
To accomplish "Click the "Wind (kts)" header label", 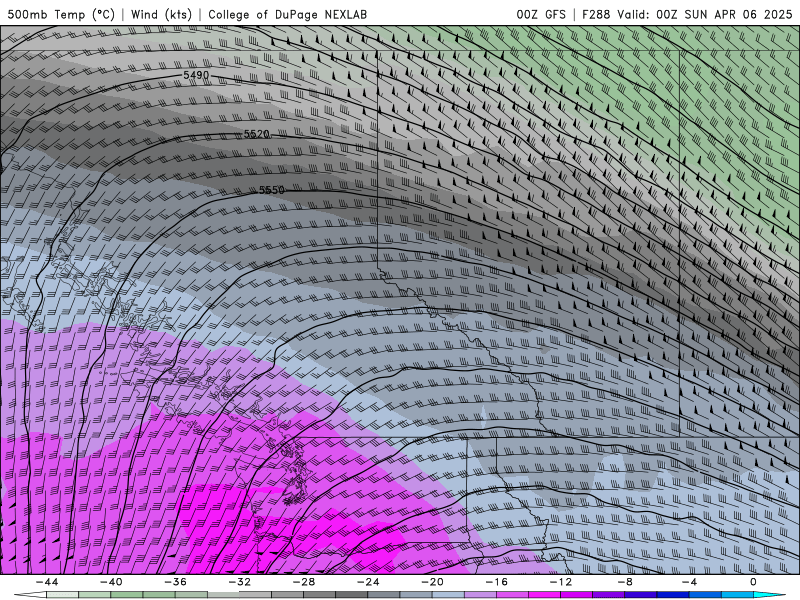I will [x=161, y=14].
